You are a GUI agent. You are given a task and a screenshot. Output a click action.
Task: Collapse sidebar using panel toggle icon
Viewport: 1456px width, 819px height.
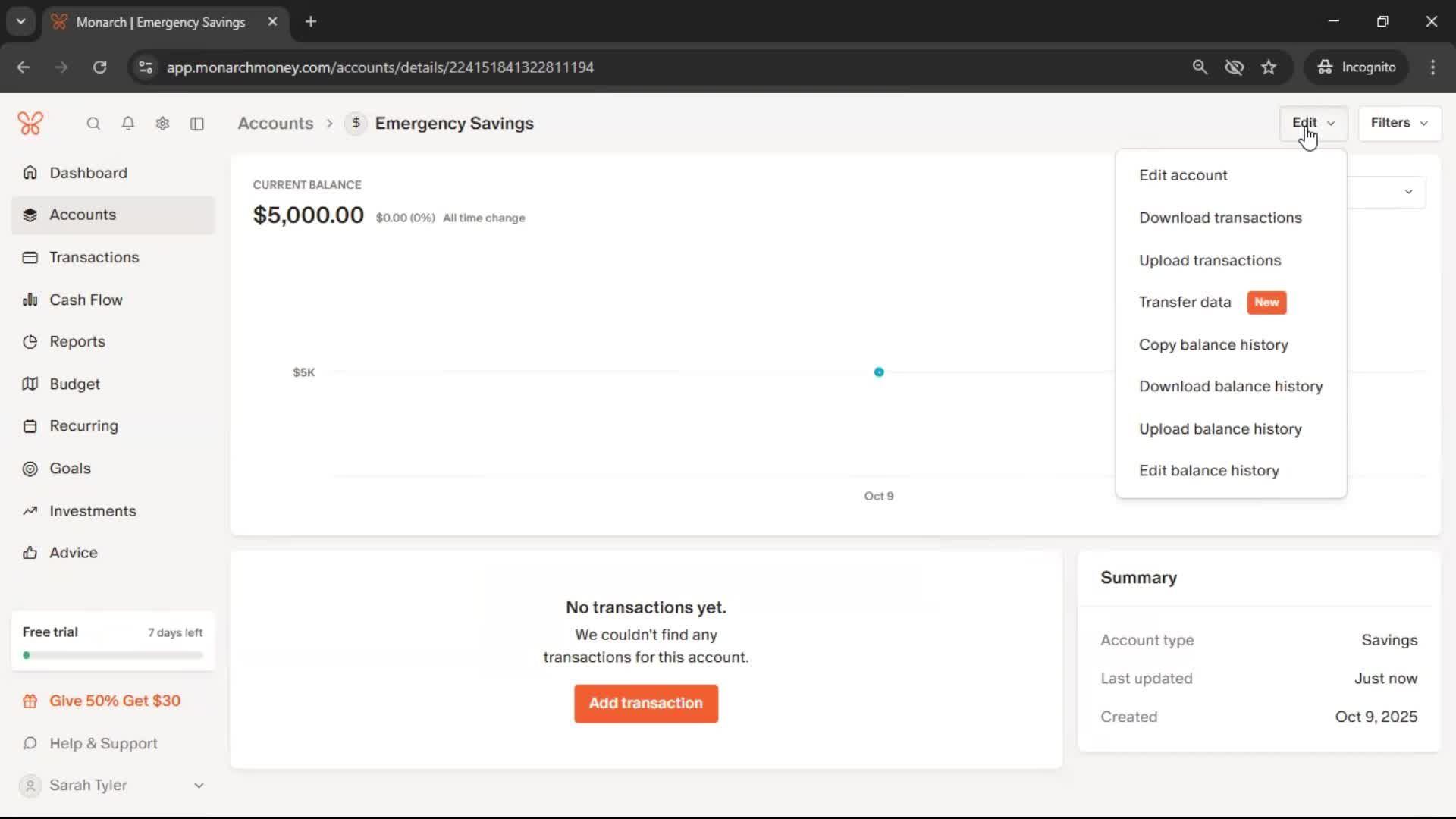pyautogui.click(x=197, y=124)
